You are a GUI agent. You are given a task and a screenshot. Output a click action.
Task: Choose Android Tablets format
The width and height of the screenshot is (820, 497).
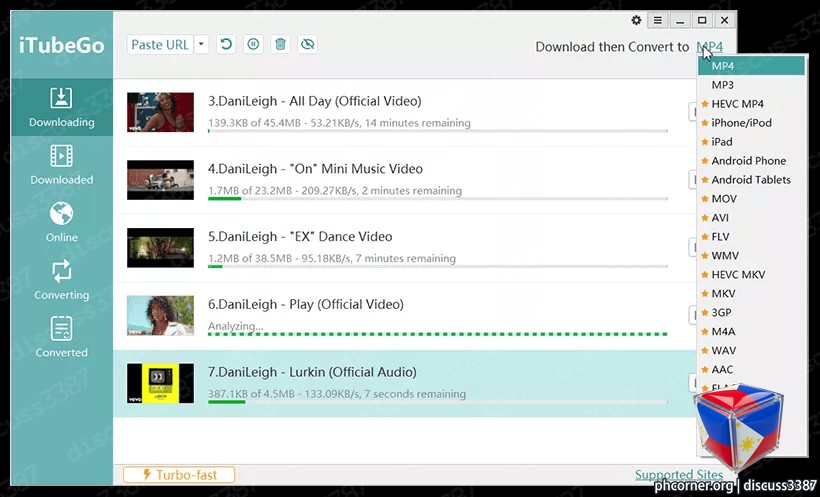click(x=751, y=179)
